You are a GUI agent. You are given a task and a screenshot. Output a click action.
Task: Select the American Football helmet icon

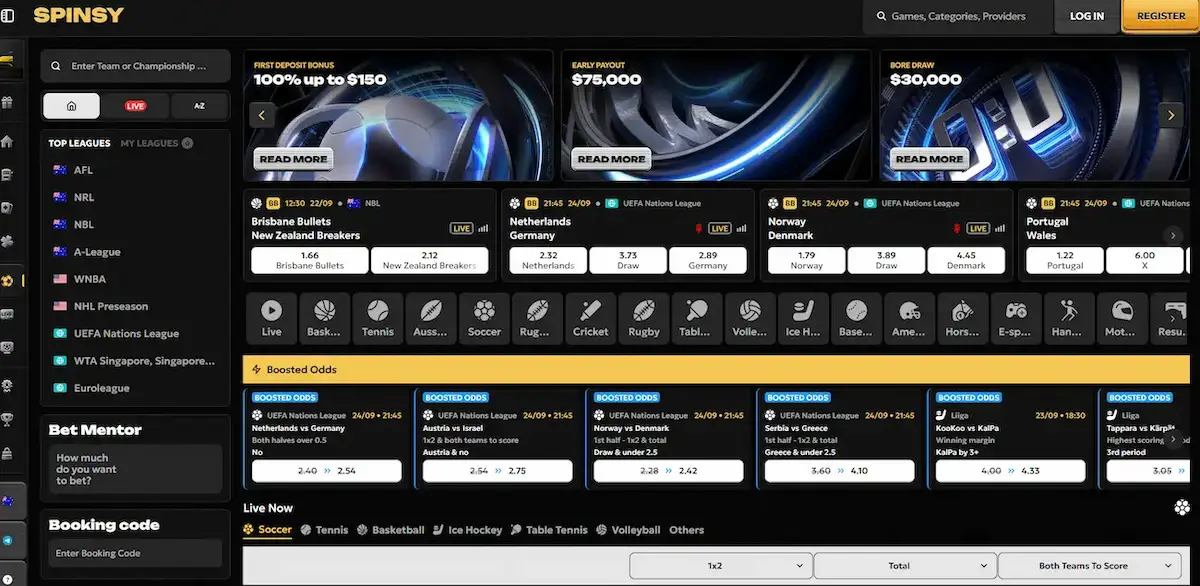(909, 318)
